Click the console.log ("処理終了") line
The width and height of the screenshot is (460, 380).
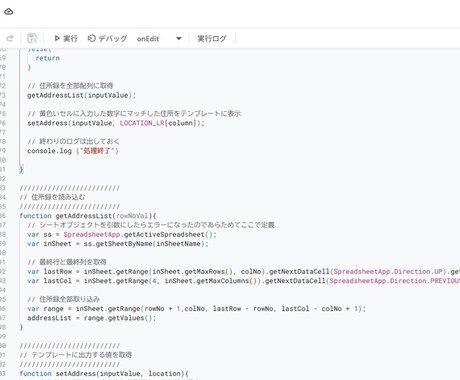click(73, 151)
